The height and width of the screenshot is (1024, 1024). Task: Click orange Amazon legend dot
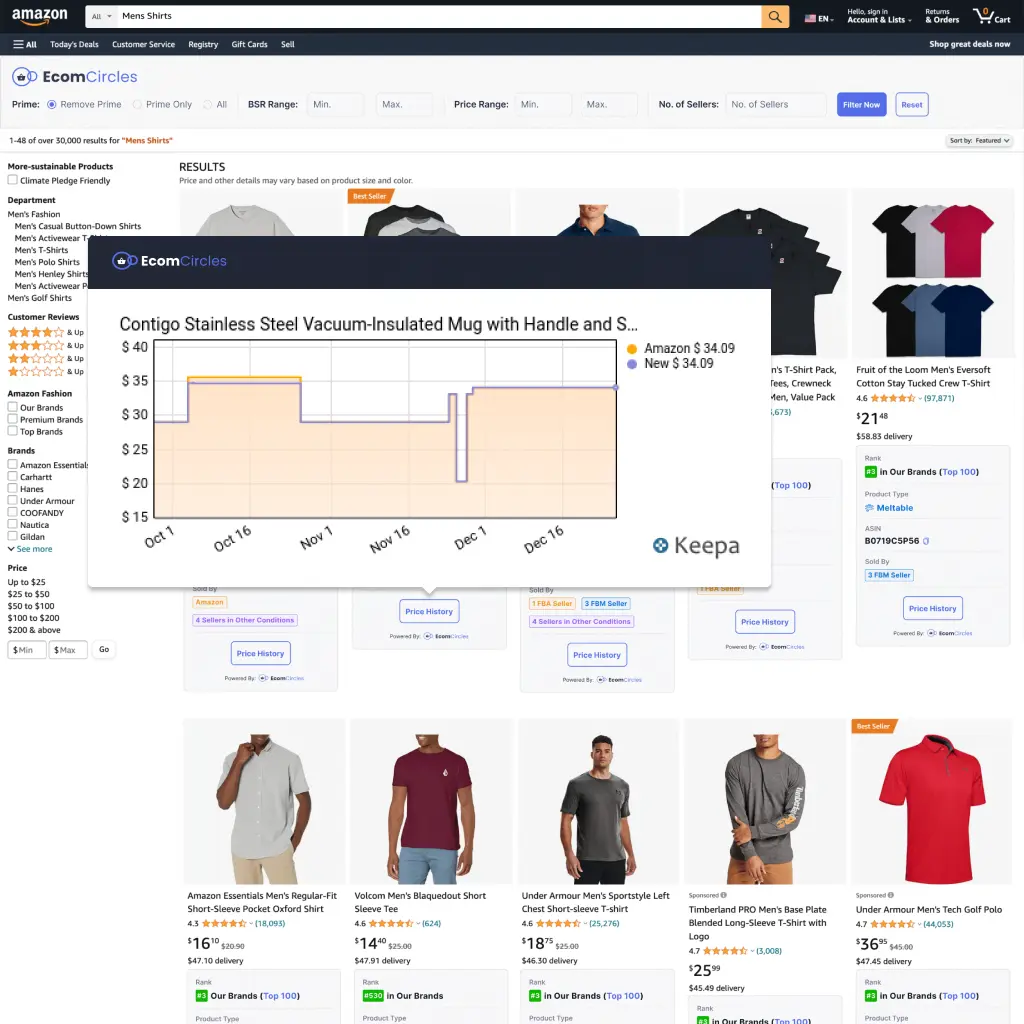pyautogui.click(x=632, y=349)
